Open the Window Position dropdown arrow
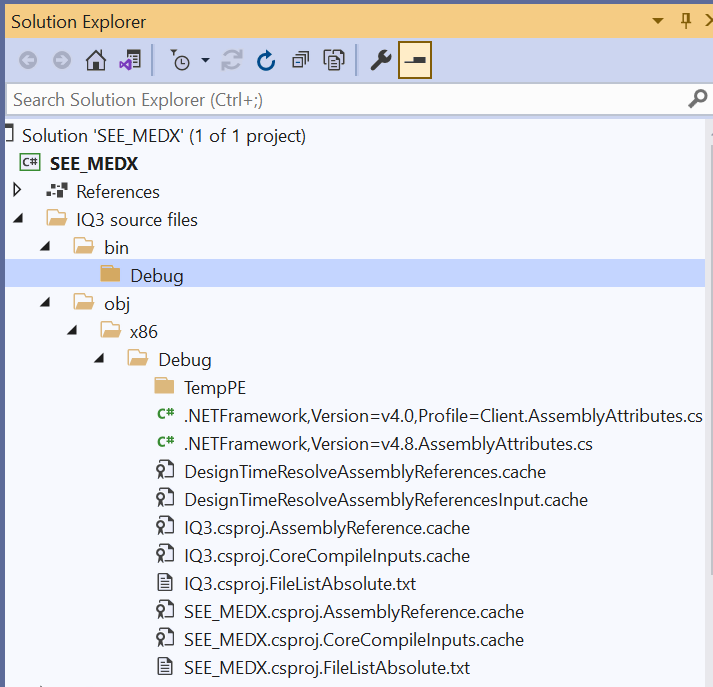This screenshot has width=713, height=687. [658, 21]
